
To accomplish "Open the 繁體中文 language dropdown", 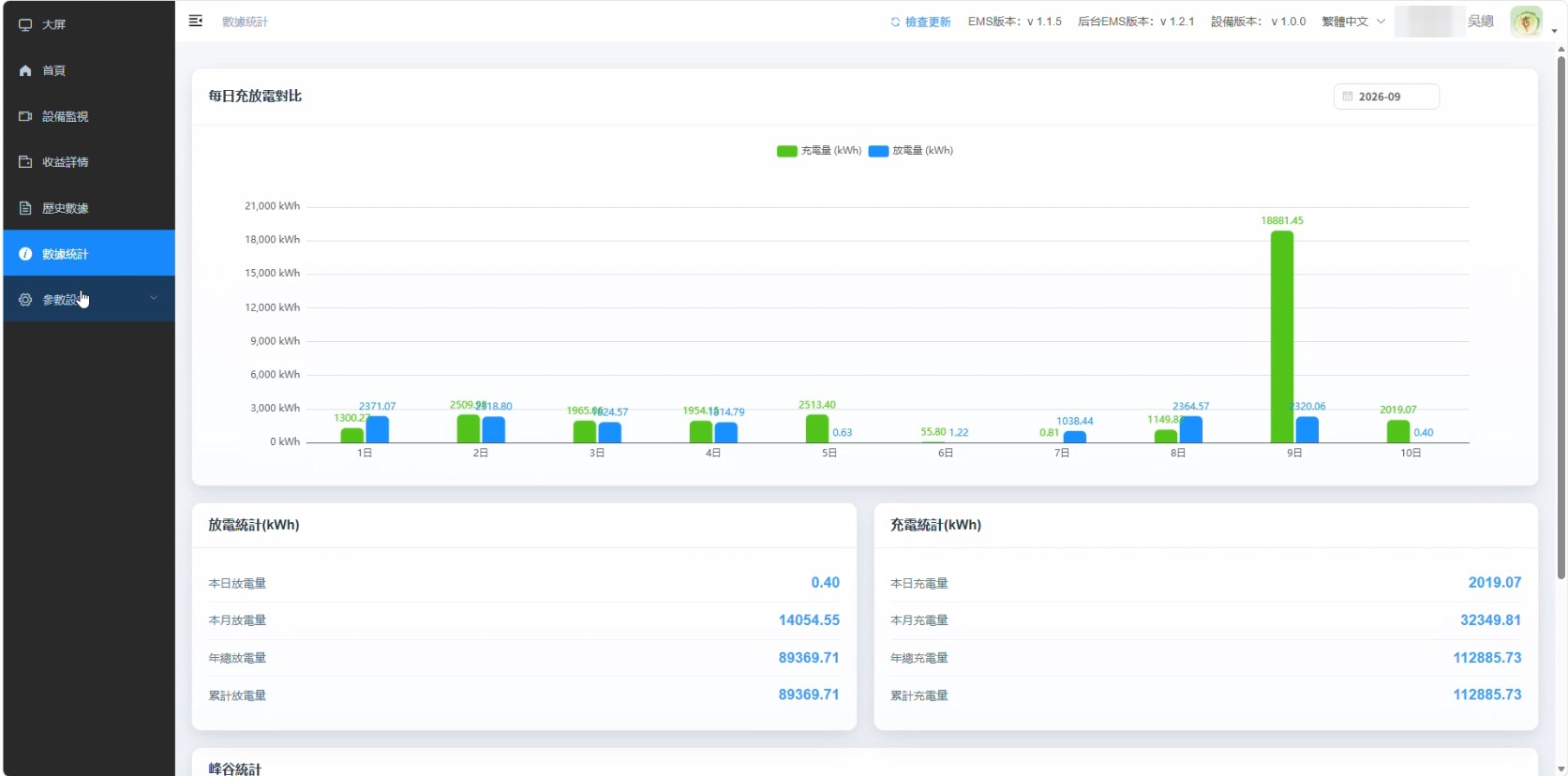I will click(x=1353, y=22).
